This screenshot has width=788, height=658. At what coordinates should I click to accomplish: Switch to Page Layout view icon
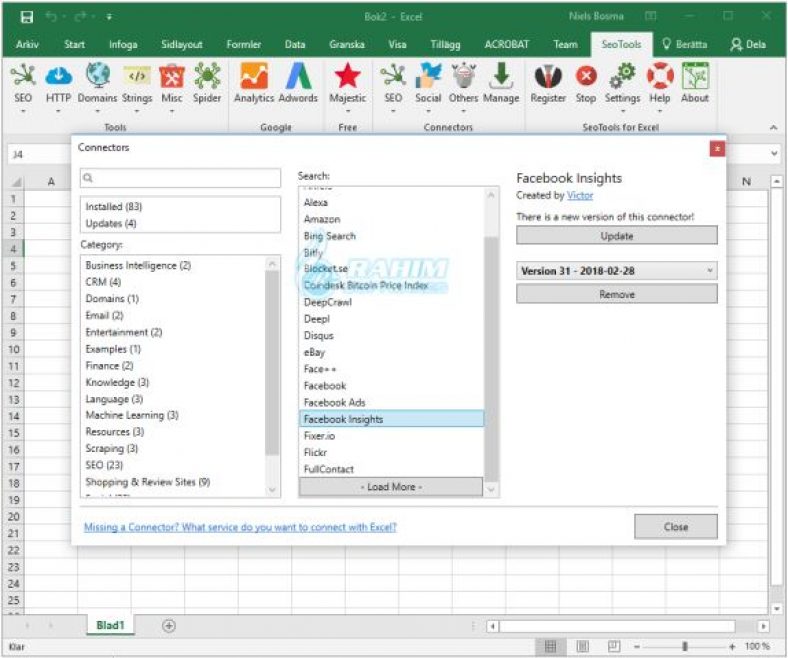point(582,646)
